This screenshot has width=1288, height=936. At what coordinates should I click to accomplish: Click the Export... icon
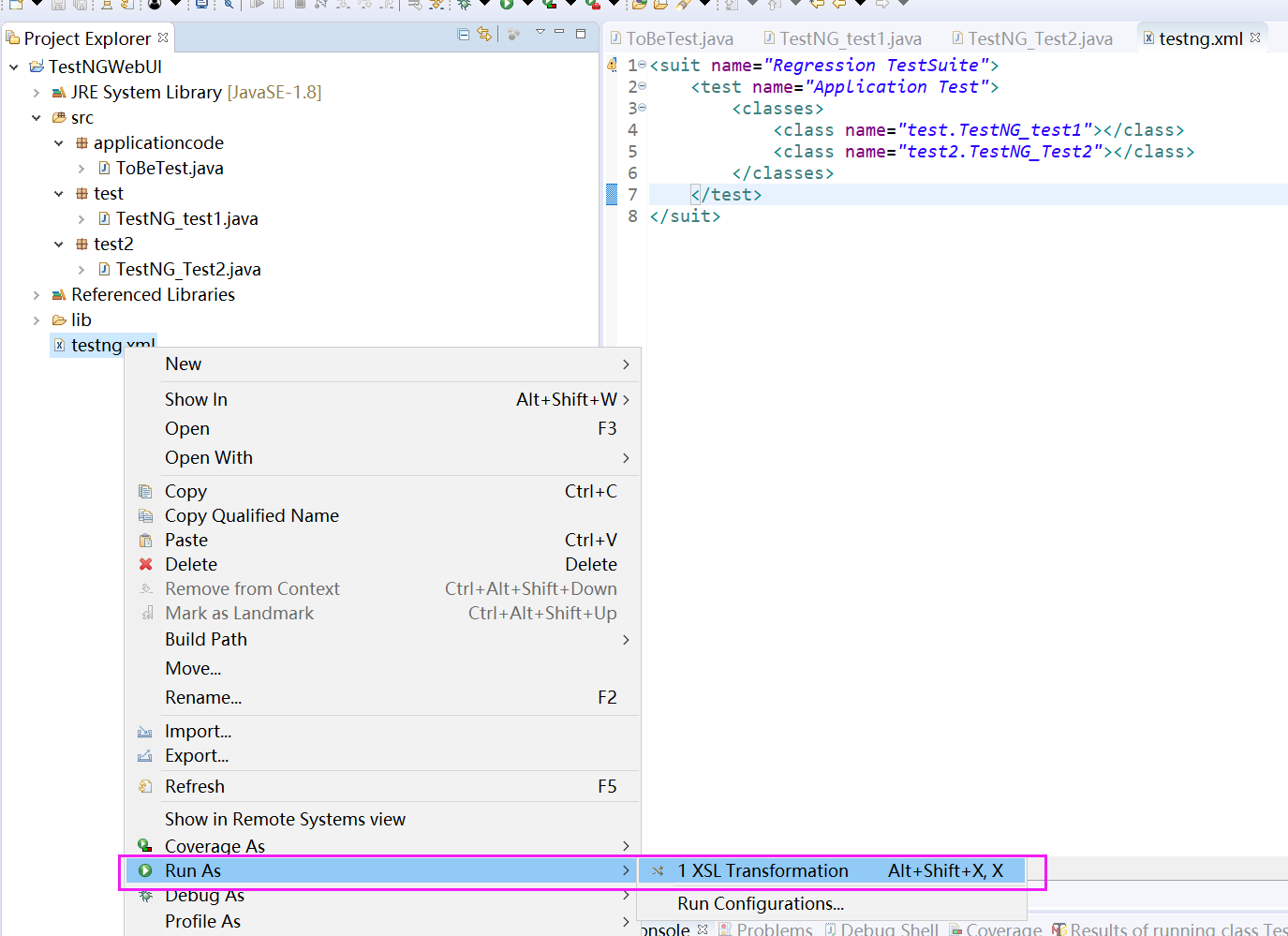tap(145, 756)
